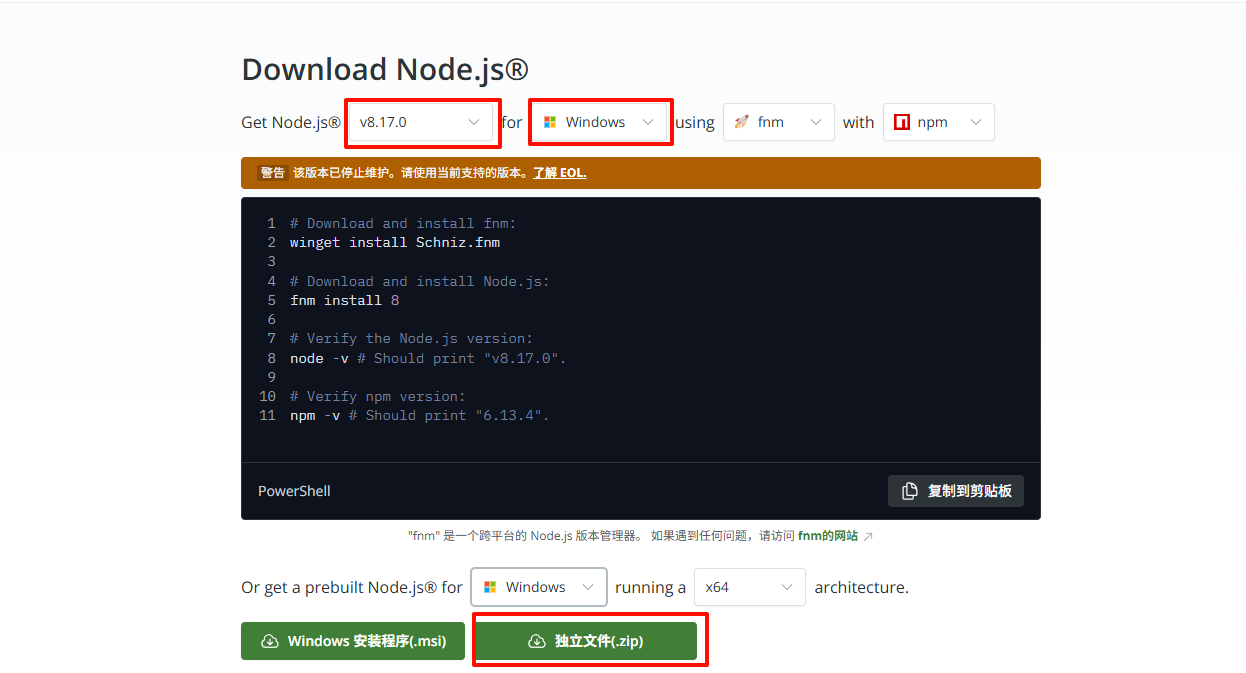Image resolution: width=1246 pixels, height=673 pixels.
Task: Click the 'npm -v' code line
Action: click(420, 415)
